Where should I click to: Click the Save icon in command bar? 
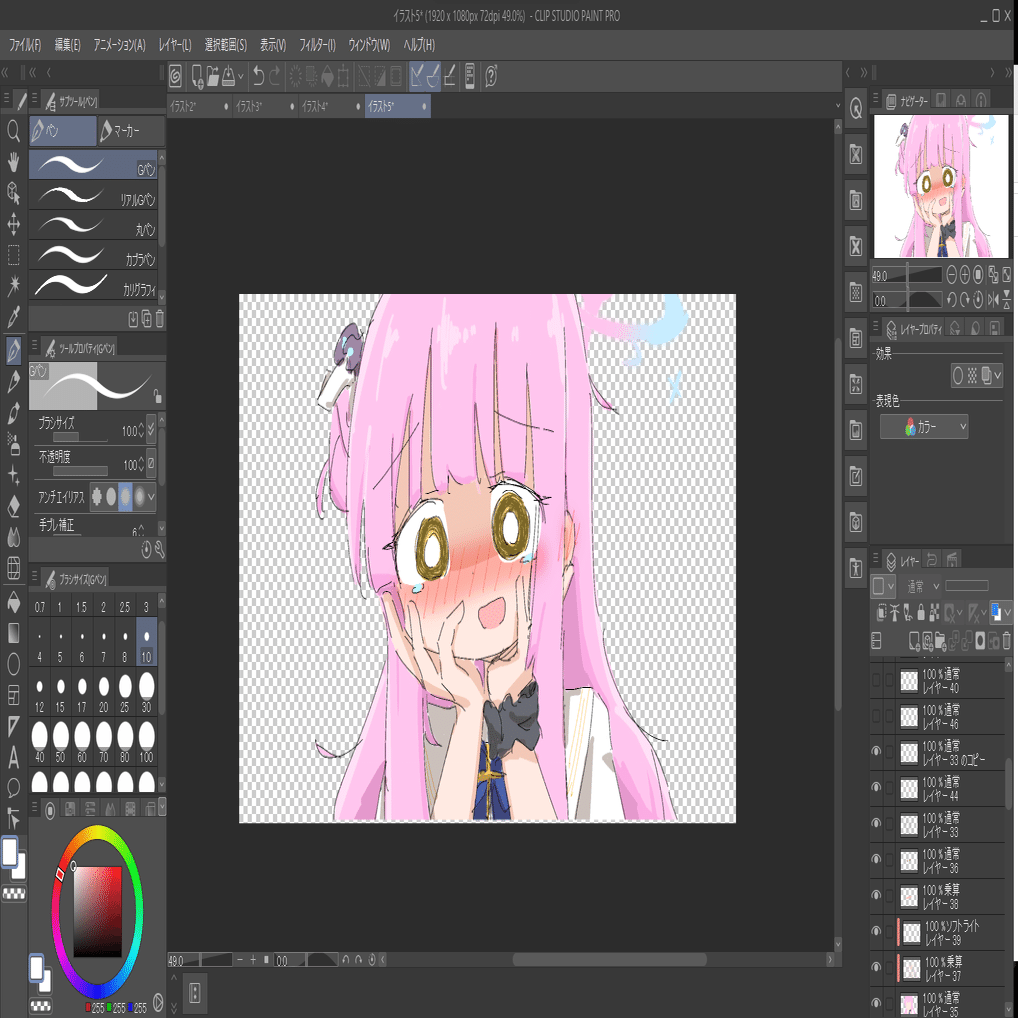(229, 77)
